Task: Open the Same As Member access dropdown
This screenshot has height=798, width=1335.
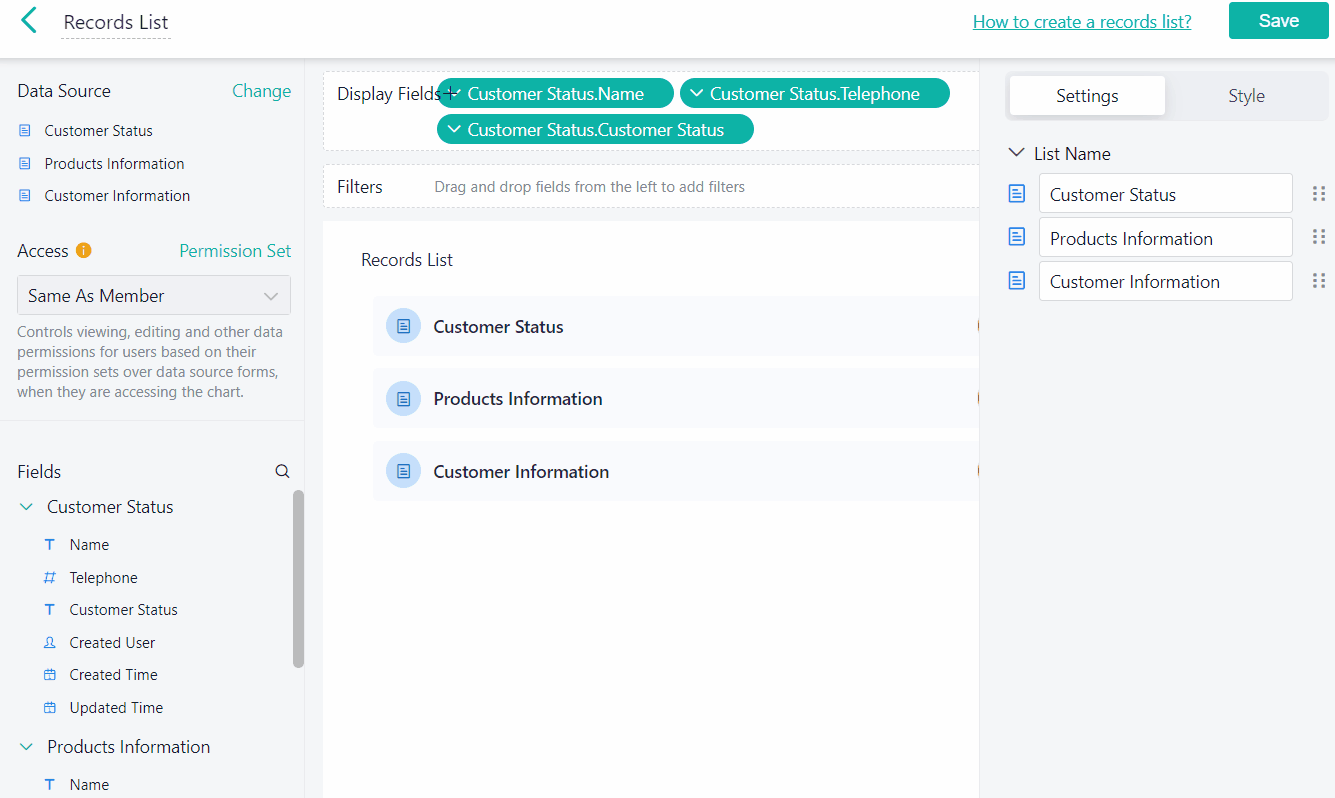Action: tap(154, 296)
